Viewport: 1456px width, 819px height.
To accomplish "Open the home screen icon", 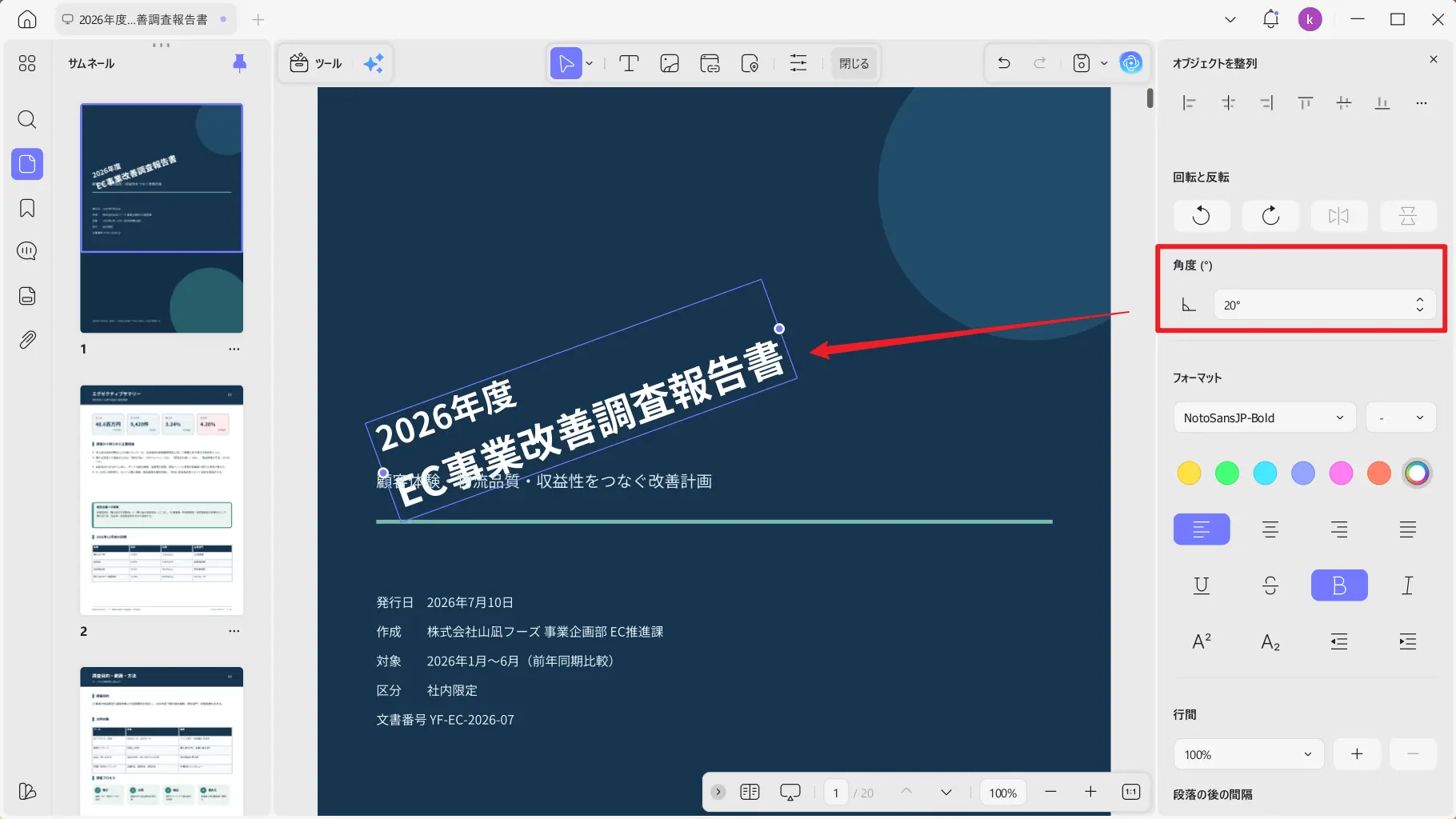I will (27, 19).
